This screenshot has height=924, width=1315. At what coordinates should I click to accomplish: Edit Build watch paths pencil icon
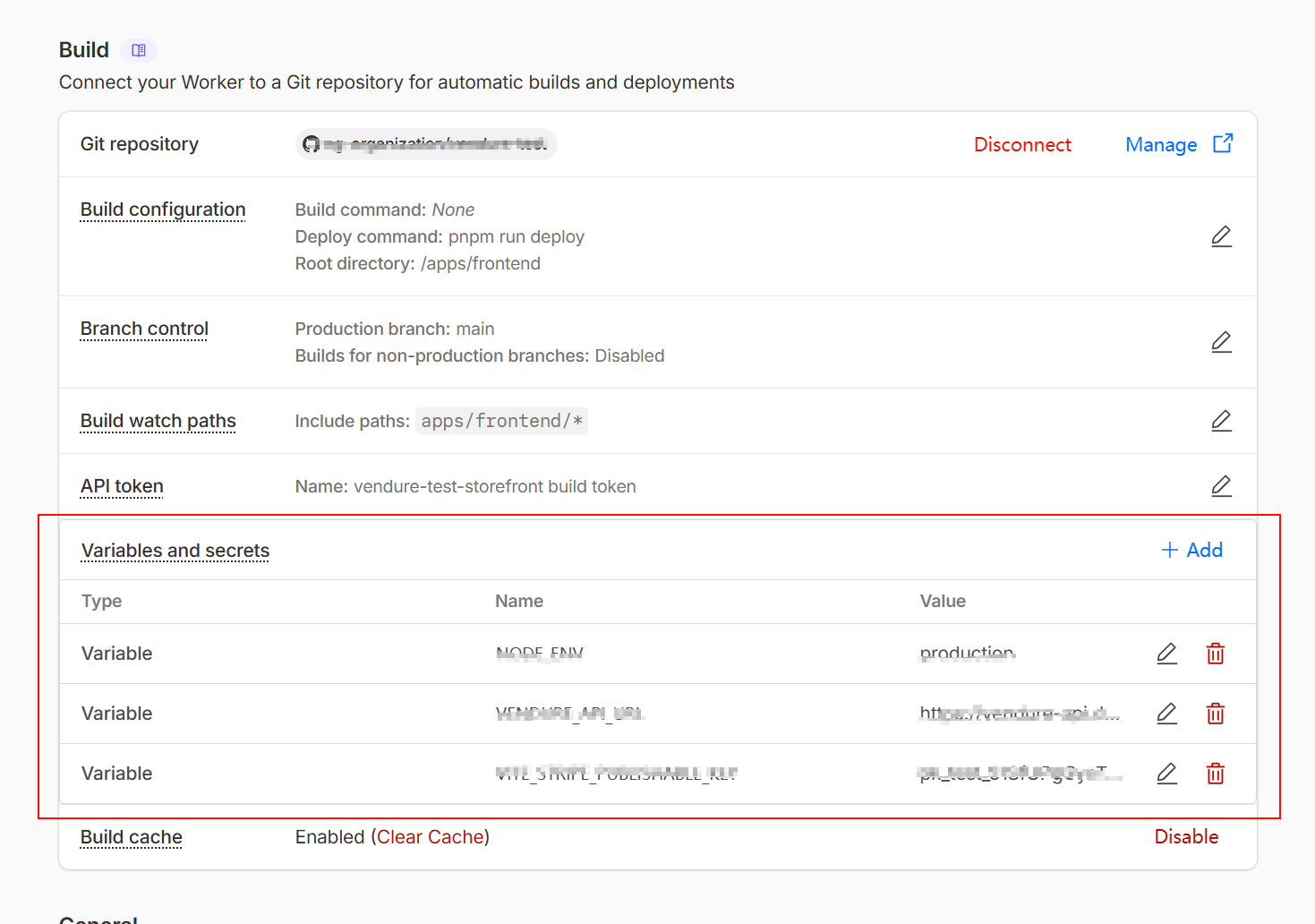[1221, 421]
